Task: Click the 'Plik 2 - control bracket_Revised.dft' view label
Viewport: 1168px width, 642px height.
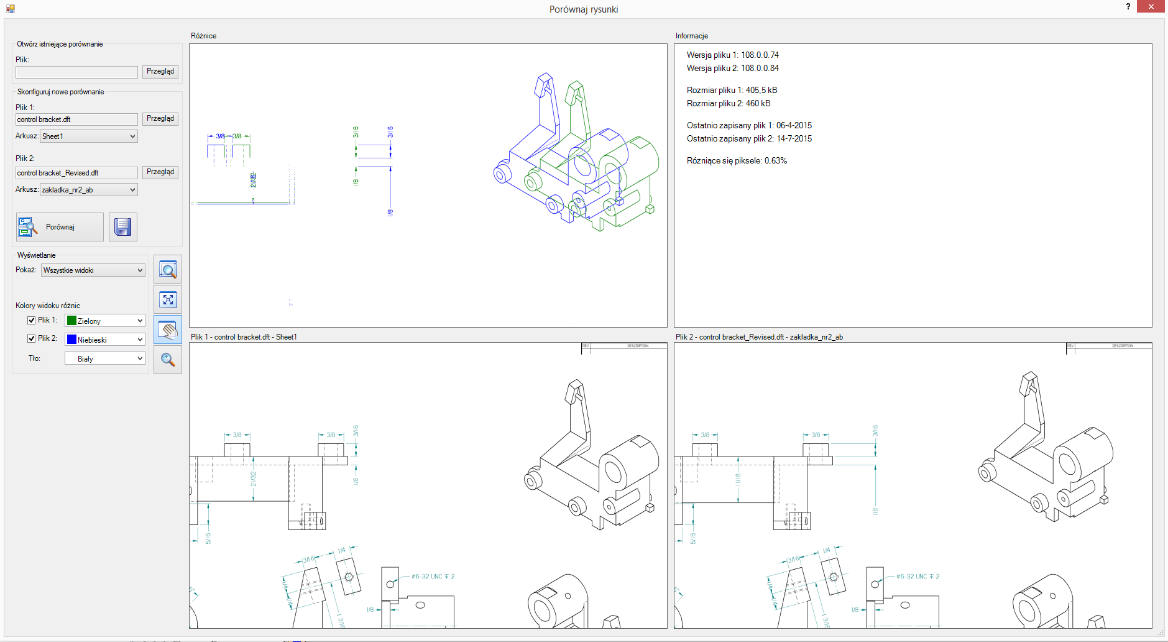Action: pos(759,337)
